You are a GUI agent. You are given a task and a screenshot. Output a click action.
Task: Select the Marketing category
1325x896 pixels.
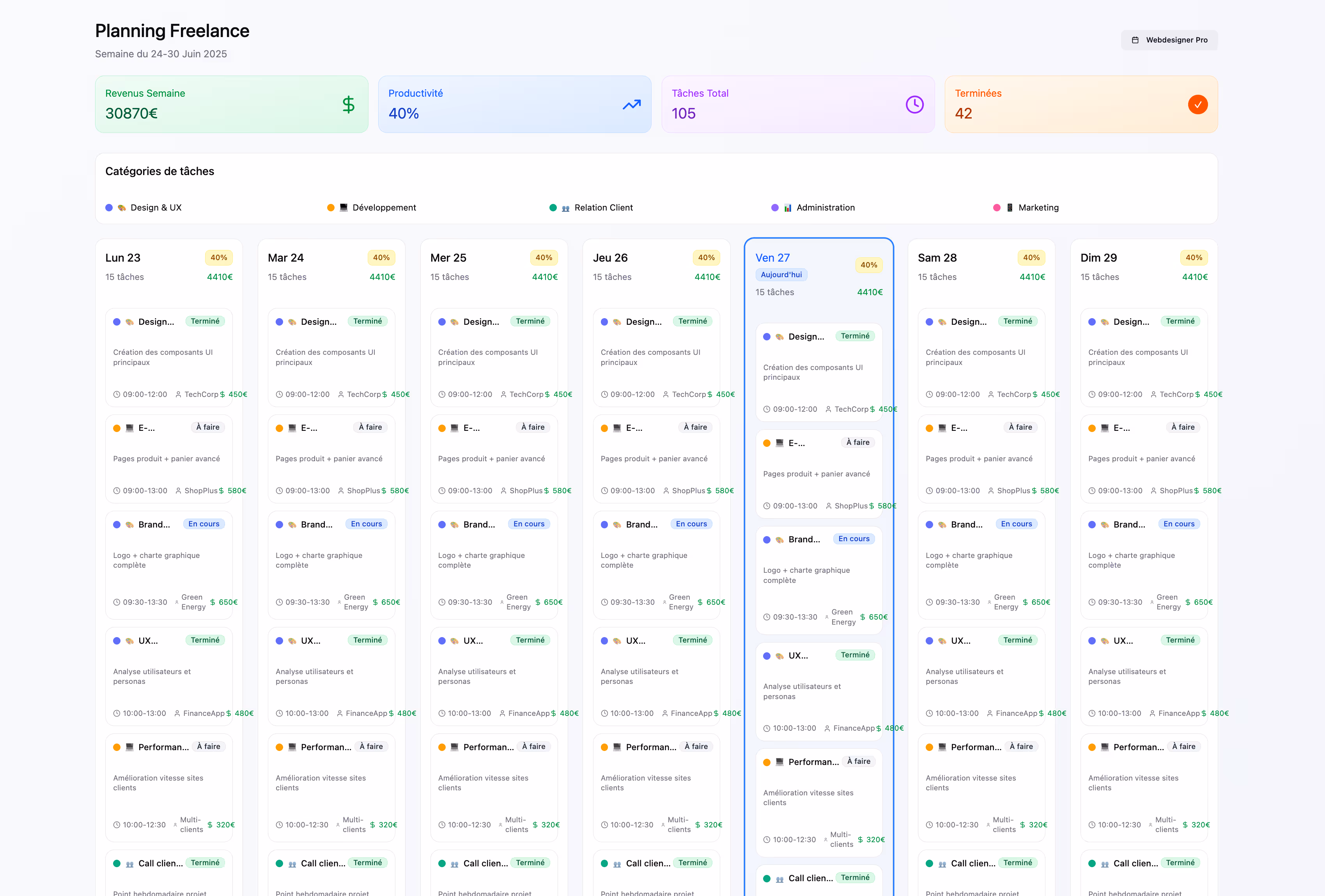(x=1026, y=207)
